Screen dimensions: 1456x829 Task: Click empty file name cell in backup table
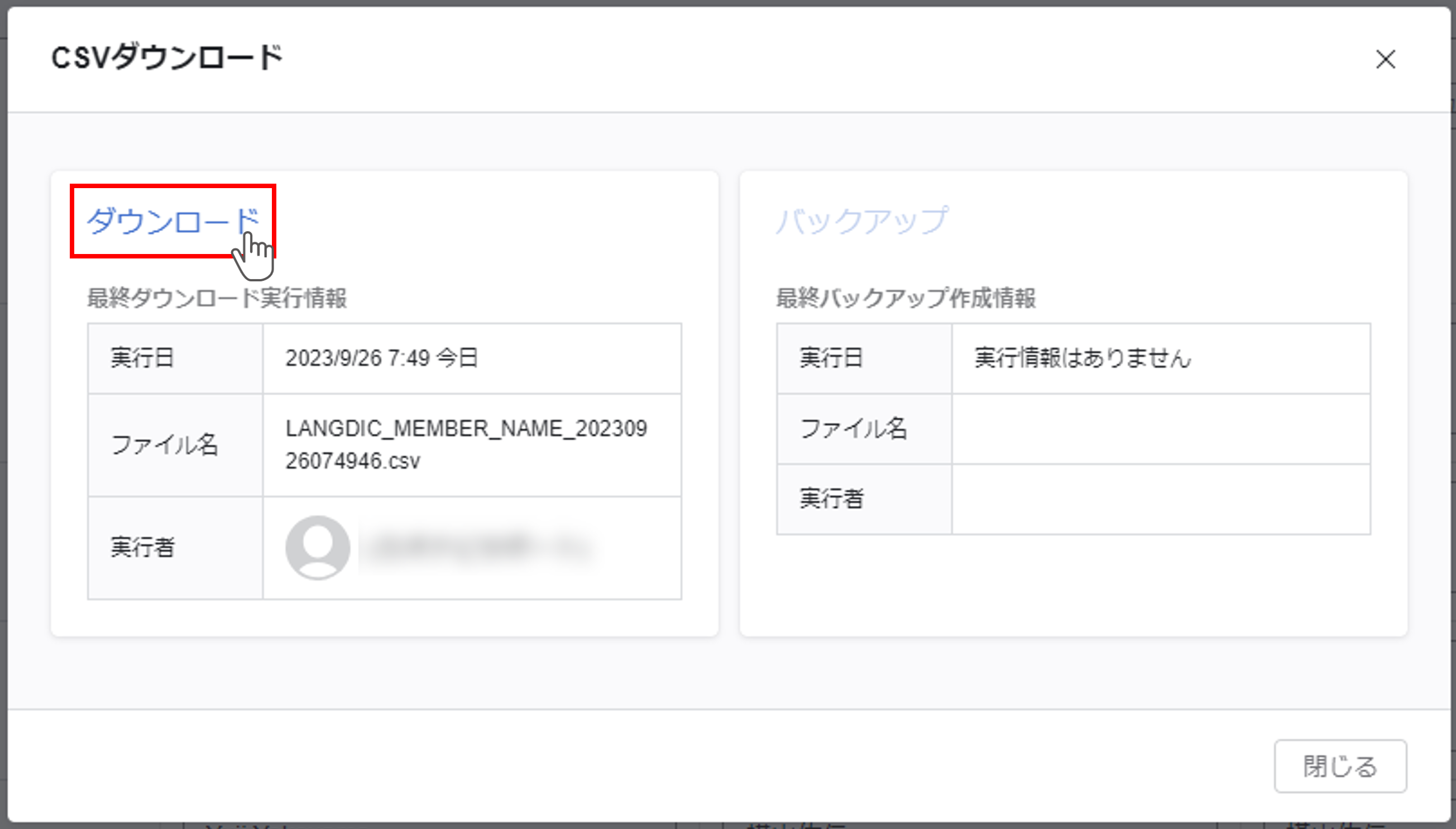(x=1161, y=429)
